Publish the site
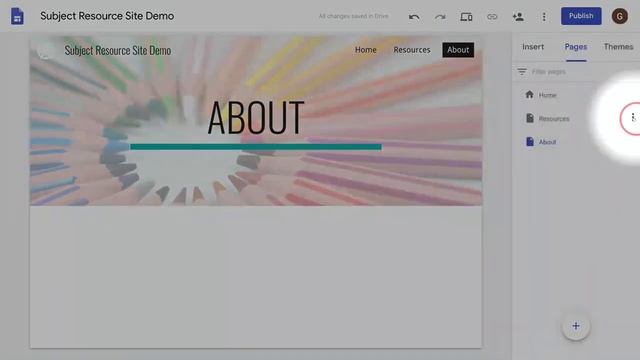 (x=581, y=16)
